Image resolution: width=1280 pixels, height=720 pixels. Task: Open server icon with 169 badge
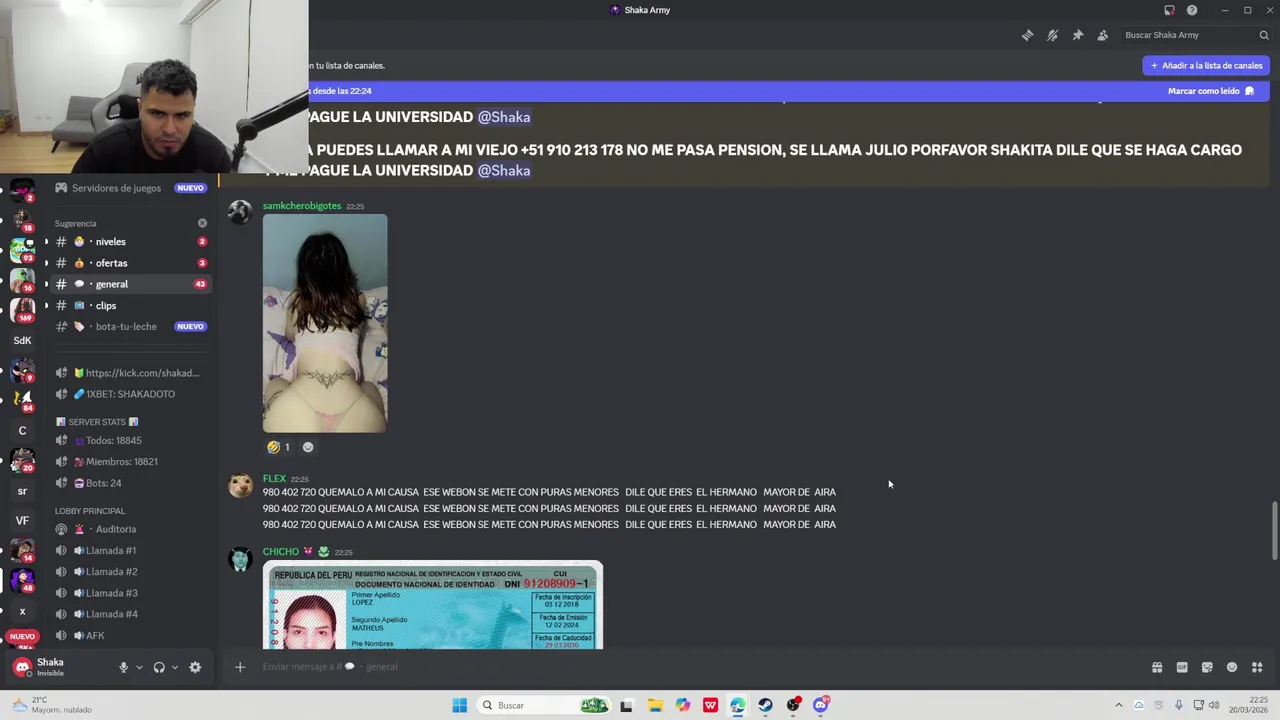pyautogui.click(x=22, y=310)
